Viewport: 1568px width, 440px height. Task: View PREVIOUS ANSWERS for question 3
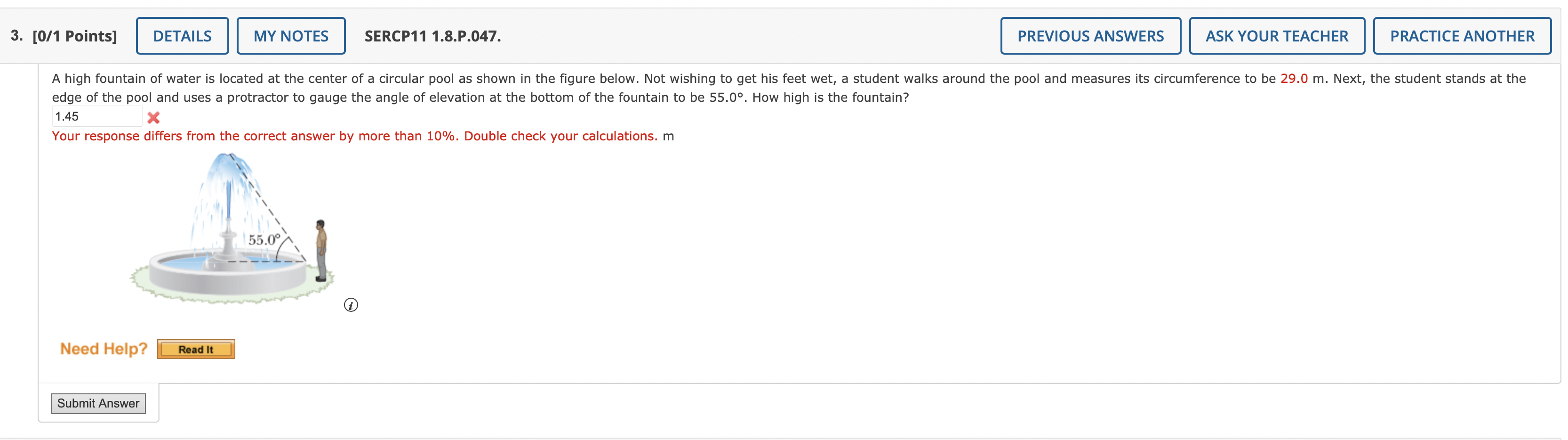click(x=1090, y=35)
